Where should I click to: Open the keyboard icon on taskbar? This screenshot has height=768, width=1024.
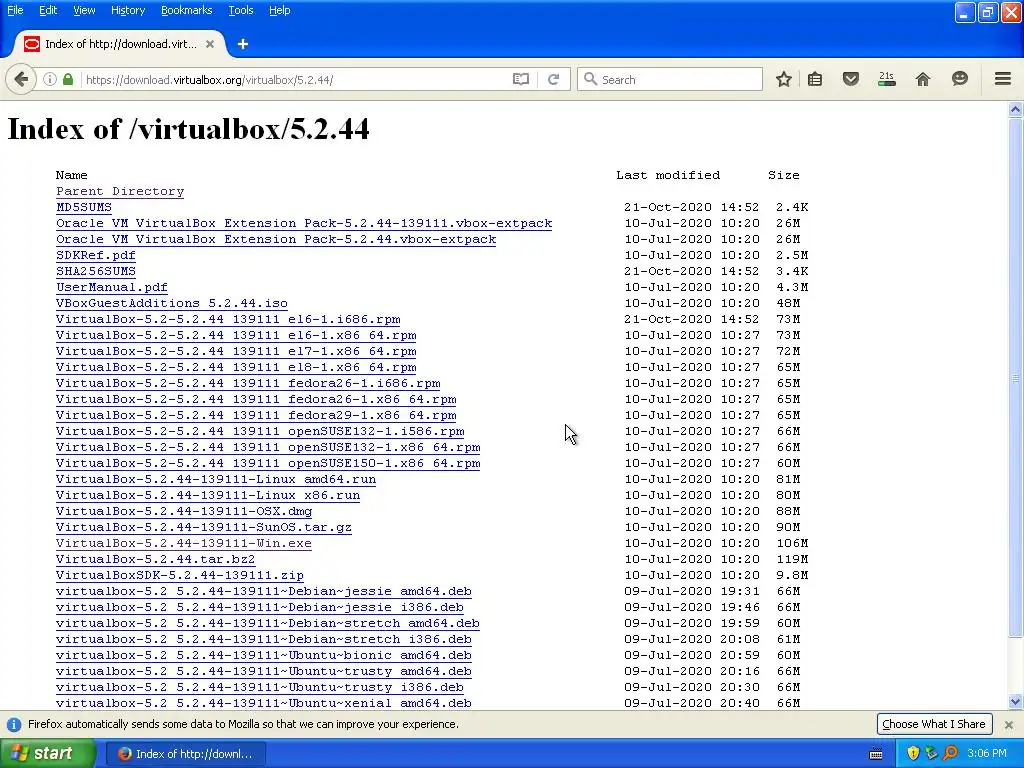876,754
